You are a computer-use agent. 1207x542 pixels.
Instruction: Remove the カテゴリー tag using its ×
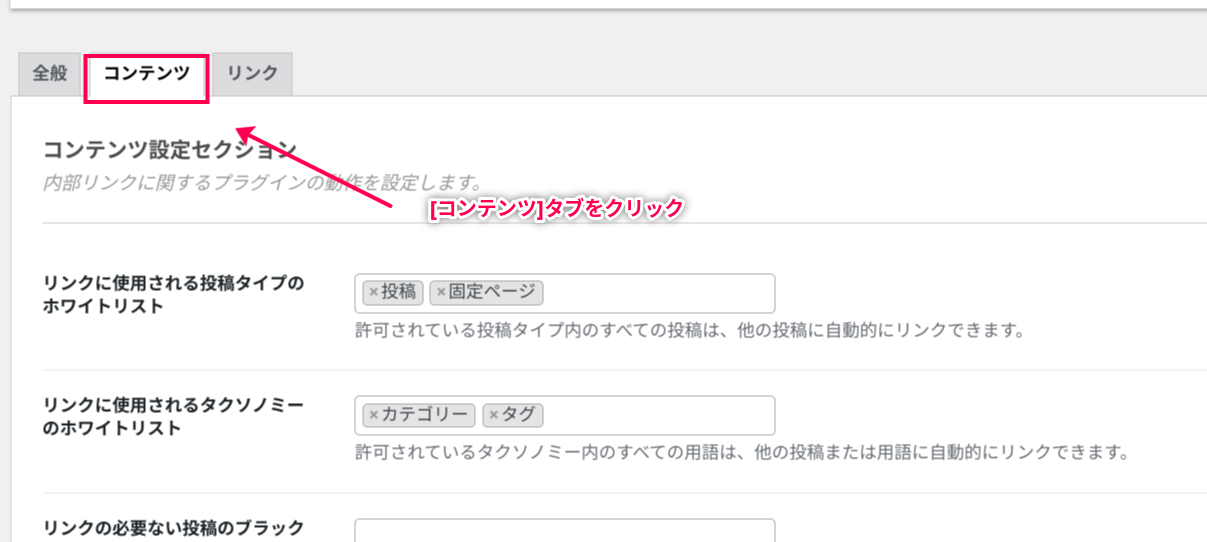point(374,415)
